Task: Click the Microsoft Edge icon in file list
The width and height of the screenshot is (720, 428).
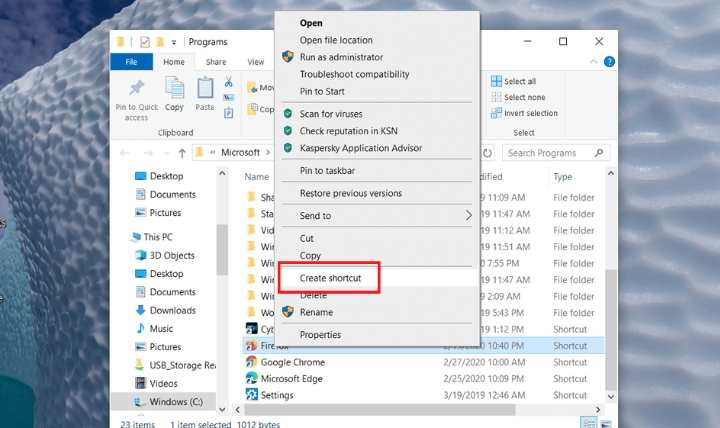Action: pos(252,378)
